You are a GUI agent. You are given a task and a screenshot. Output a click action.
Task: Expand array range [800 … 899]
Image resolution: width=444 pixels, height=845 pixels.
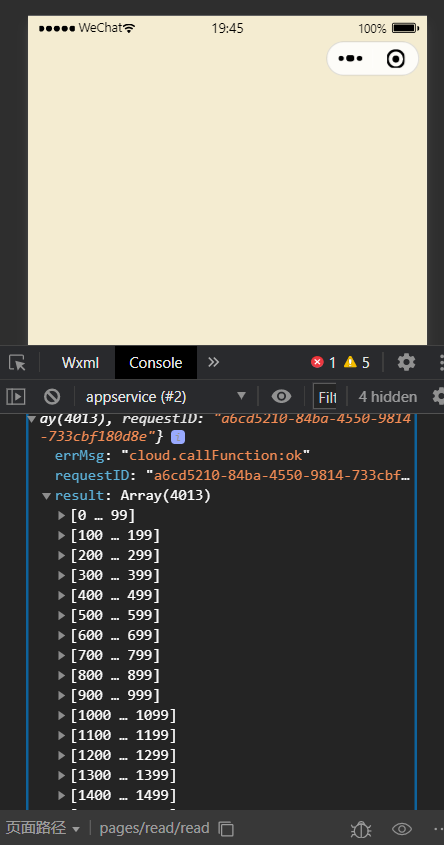(x=61, y=675)
